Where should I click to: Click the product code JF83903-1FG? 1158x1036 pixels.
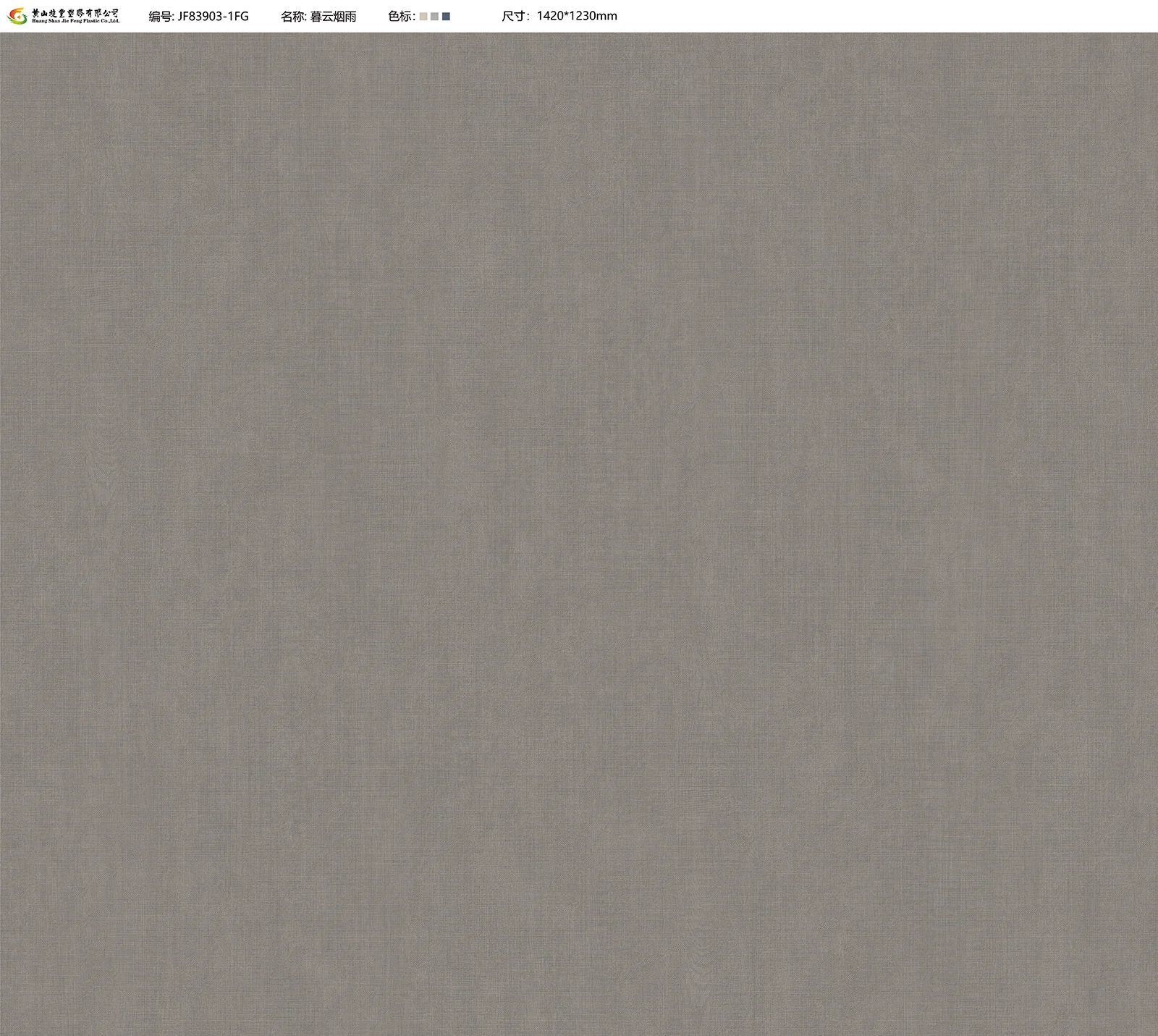213,16
